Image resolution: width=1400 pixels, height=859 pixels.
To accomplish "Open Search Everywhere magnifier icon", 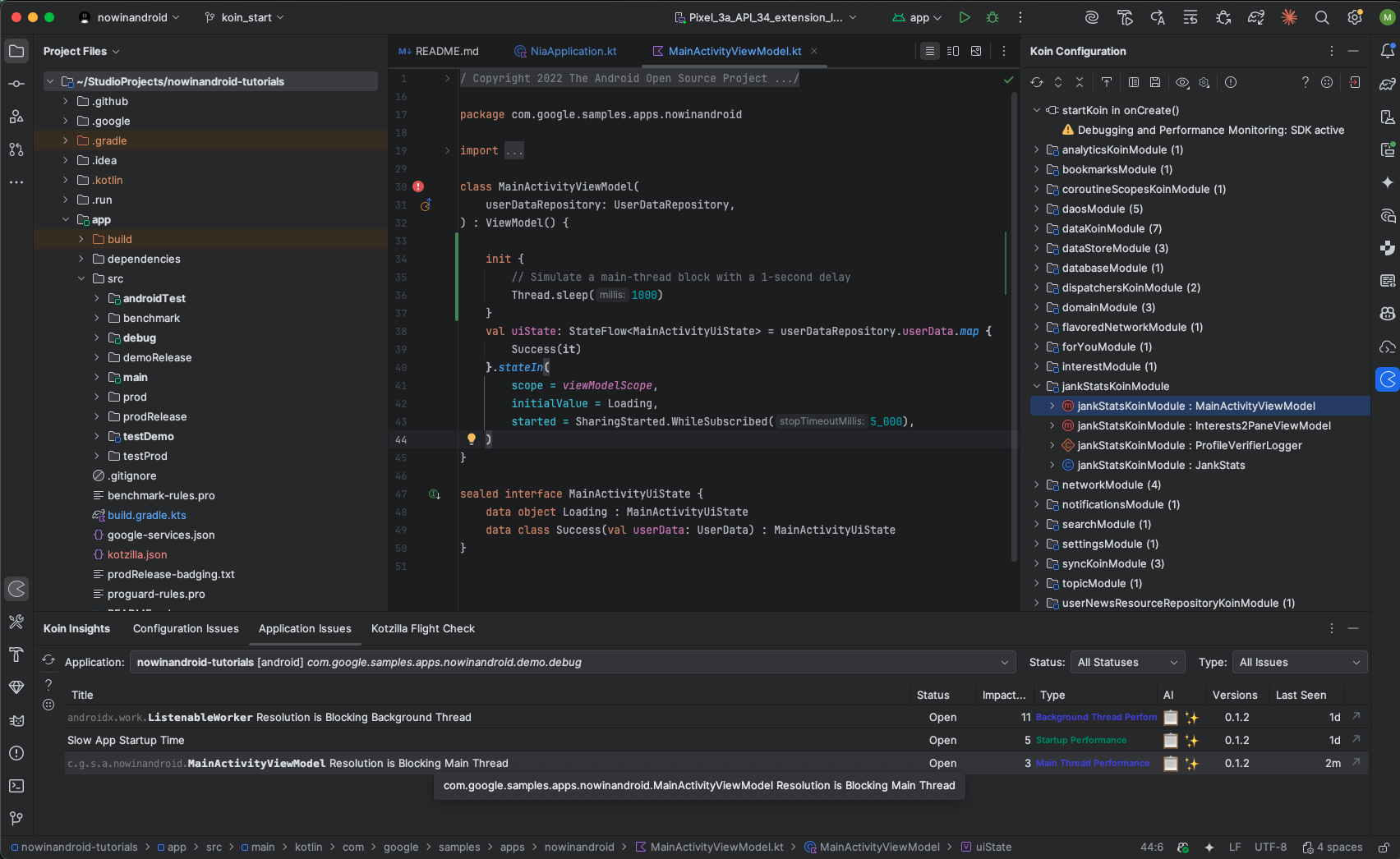I will [x=1321, y=17].
